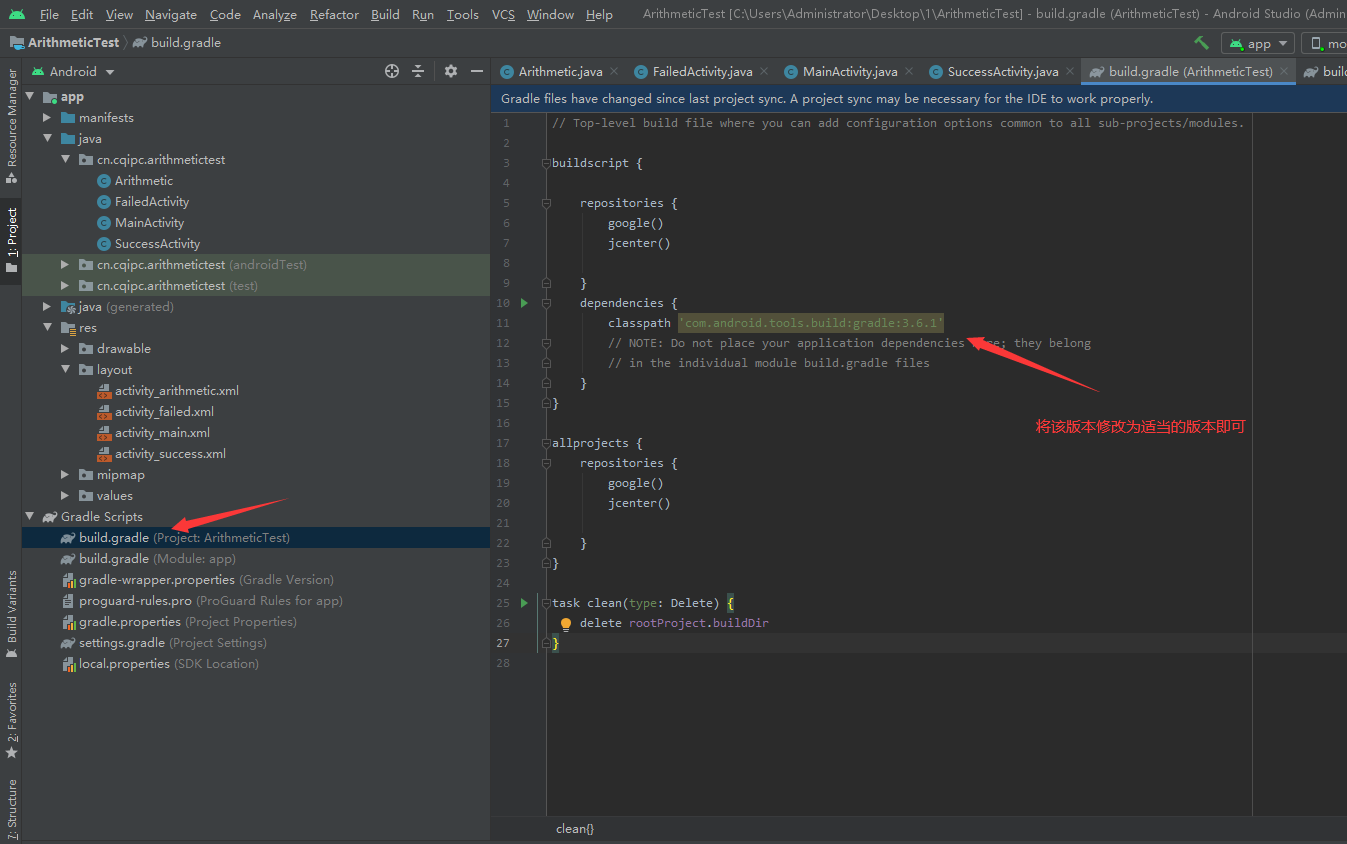Screen dimensions: 1347x844
Task: Click the scroll-from-source target icon in Project panel
Action: tap(392, 71)
